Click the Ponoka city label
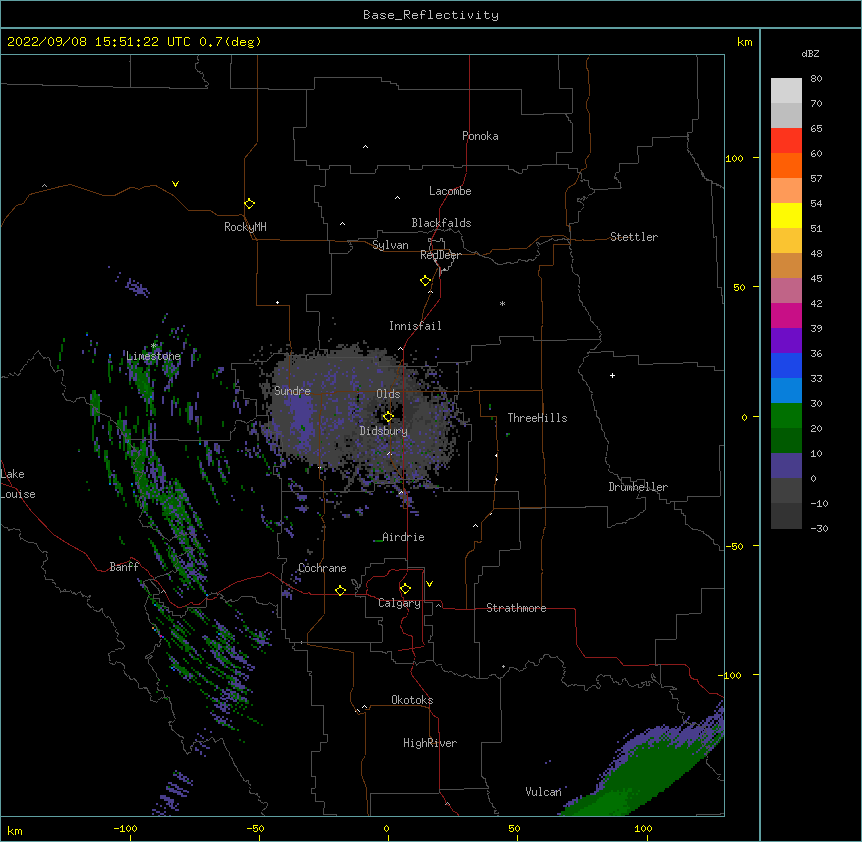The width and height of the screenshot is (862, 842). (480, 136)
